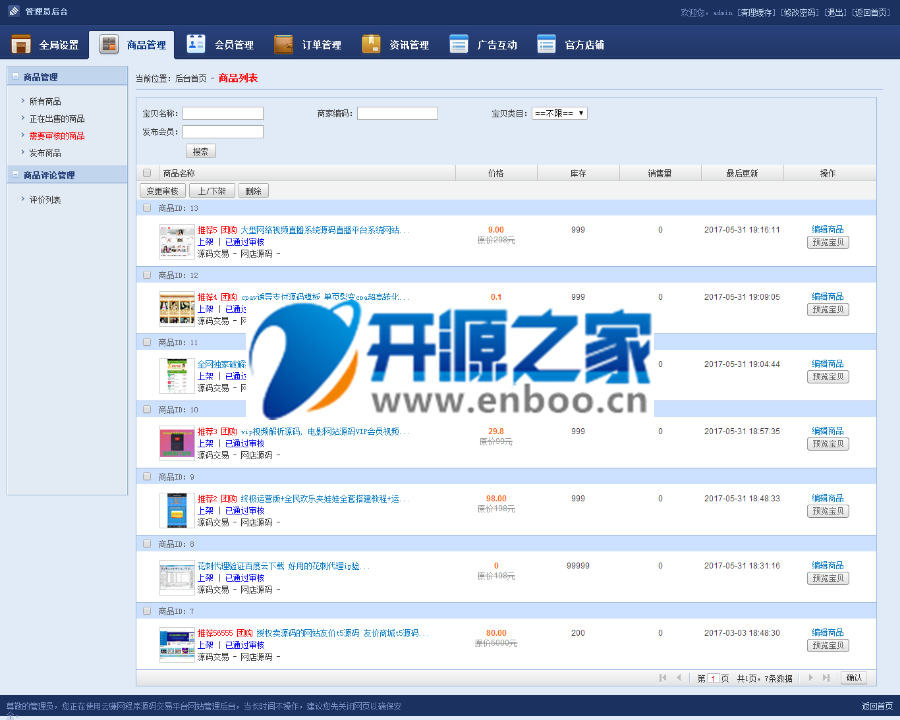
Task: Click 编辑商品 for product ID 10
Action: point(828,431)
